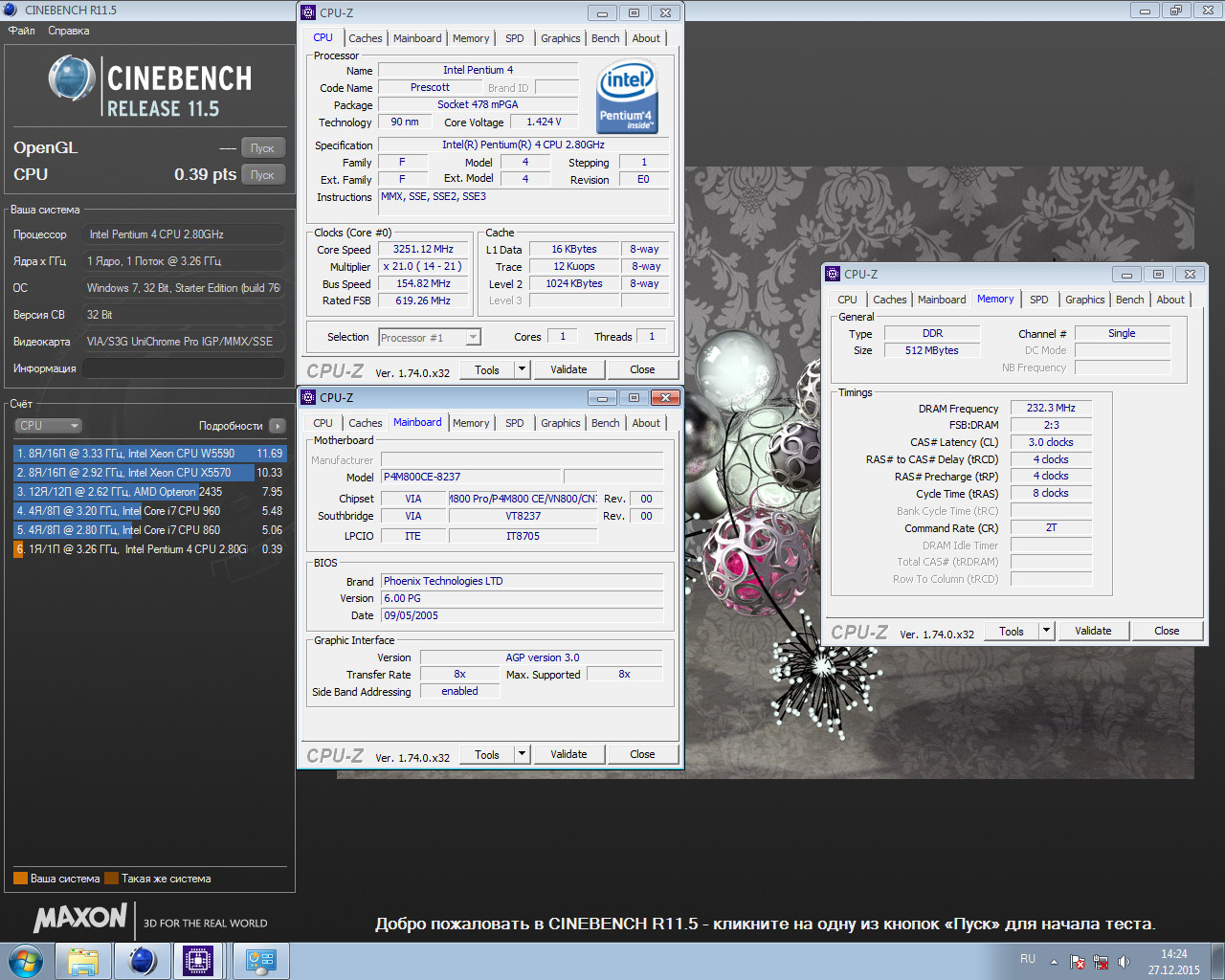This screenshot has width=1225, height=980.
Task: Show hidden tray icons arrow
Action: [1054, 962]
